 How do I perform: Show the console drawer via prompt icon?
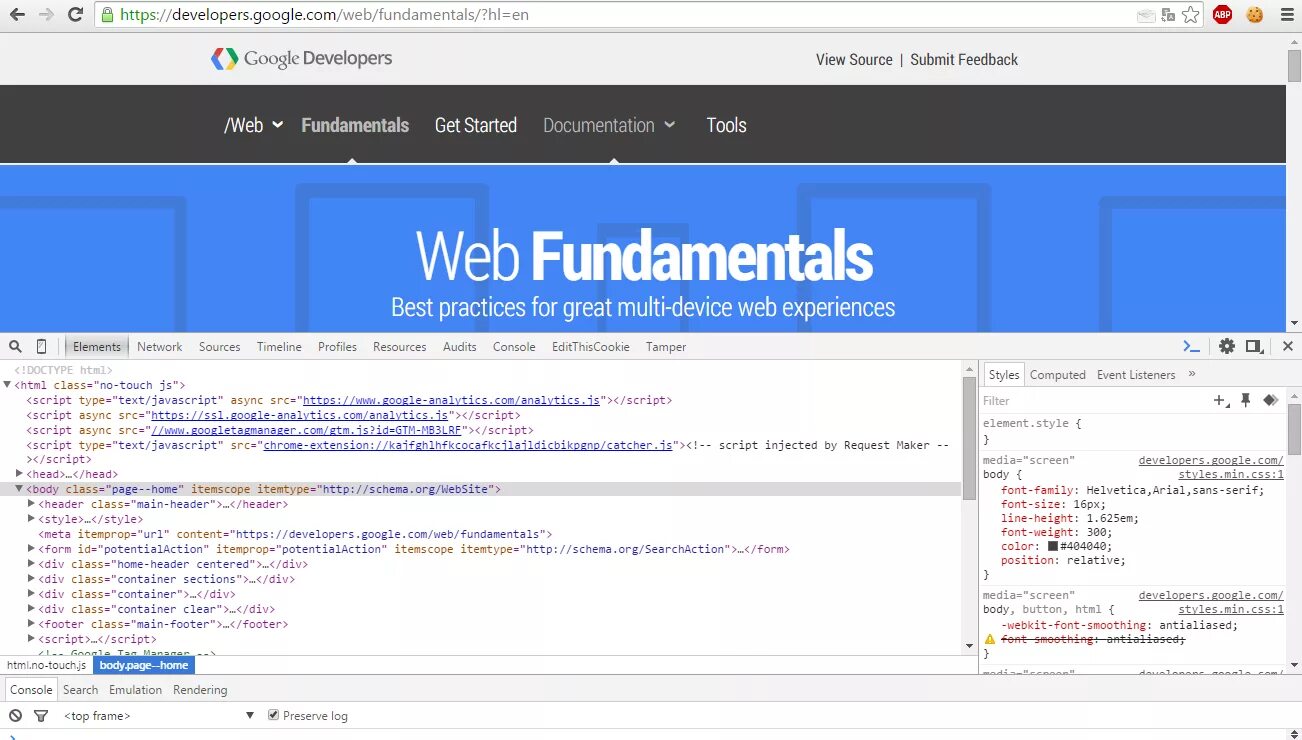[x=1191, y=346]
